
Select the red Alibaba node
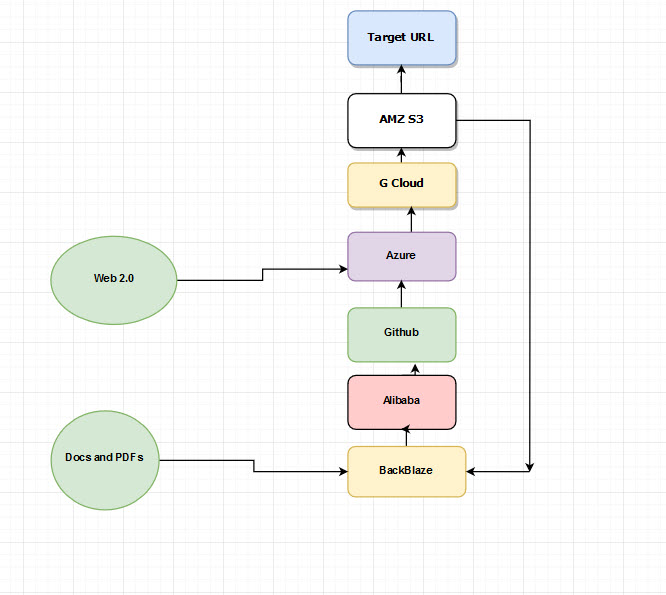(x=401, y=402)
